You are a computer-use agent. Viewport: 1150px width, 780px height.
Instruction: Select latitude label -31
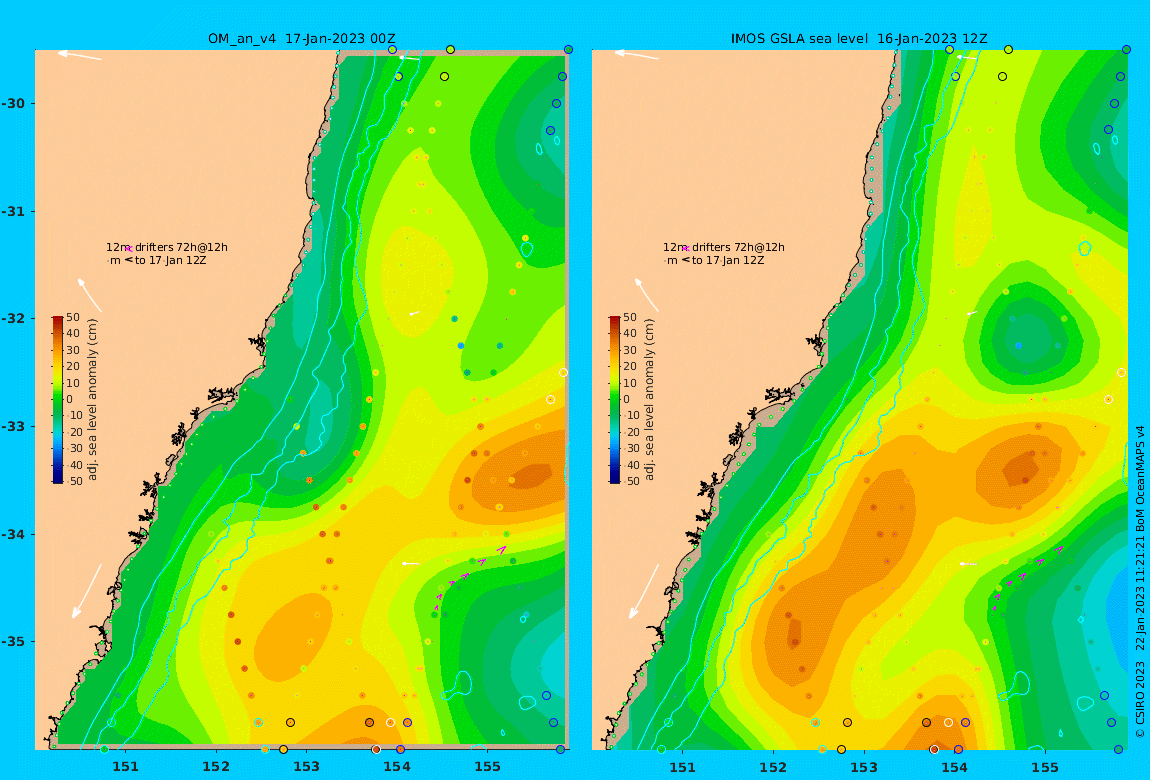click(x=13, y=211)
